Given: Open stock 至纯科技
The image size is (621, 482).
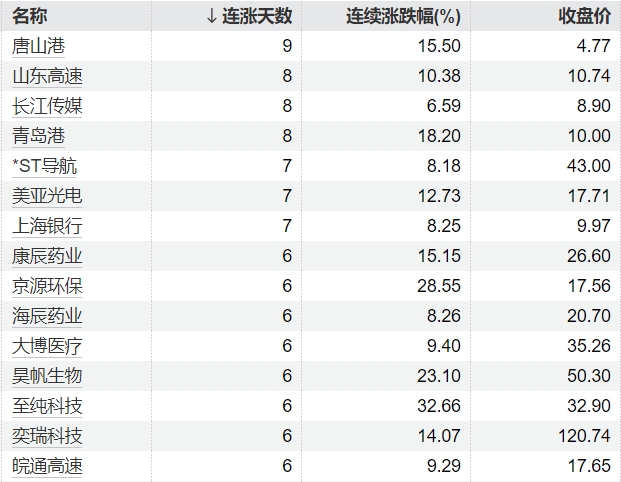Looking at the screenshot, I should pos(47,406).
